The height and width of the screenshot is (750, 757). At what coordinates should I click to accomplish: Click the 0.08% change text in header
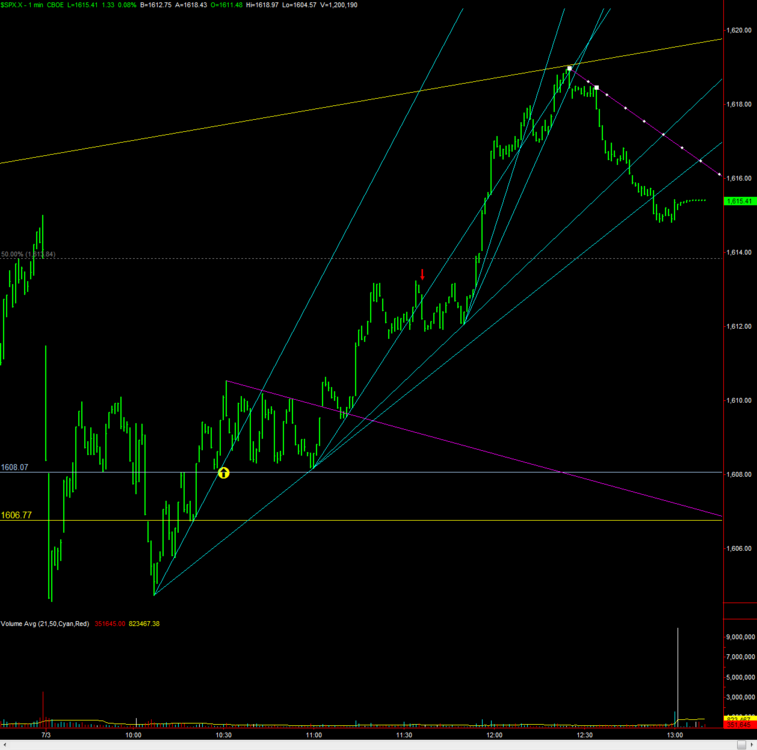[126, 5]
